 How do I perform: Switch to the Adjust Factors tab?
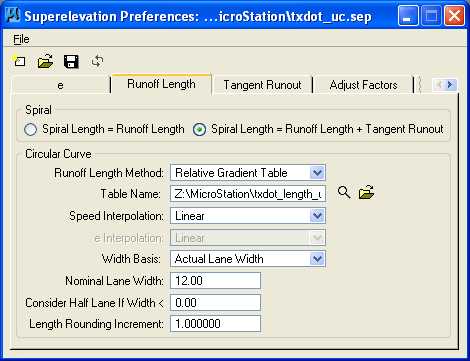363,85
